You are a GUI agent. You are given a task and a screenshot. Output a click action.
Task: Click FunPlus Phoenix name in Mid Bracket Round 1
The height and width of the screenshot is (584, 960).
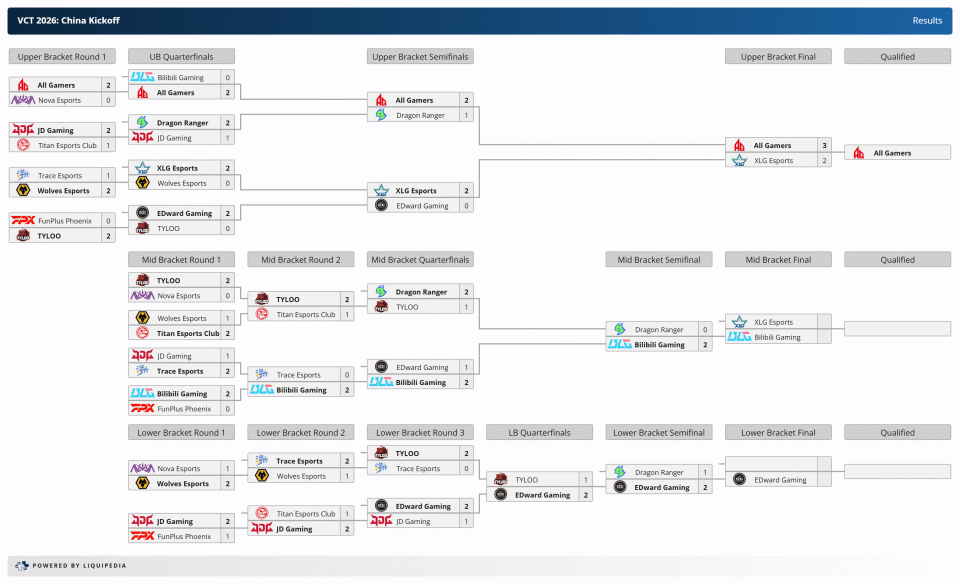coord(184,409)
